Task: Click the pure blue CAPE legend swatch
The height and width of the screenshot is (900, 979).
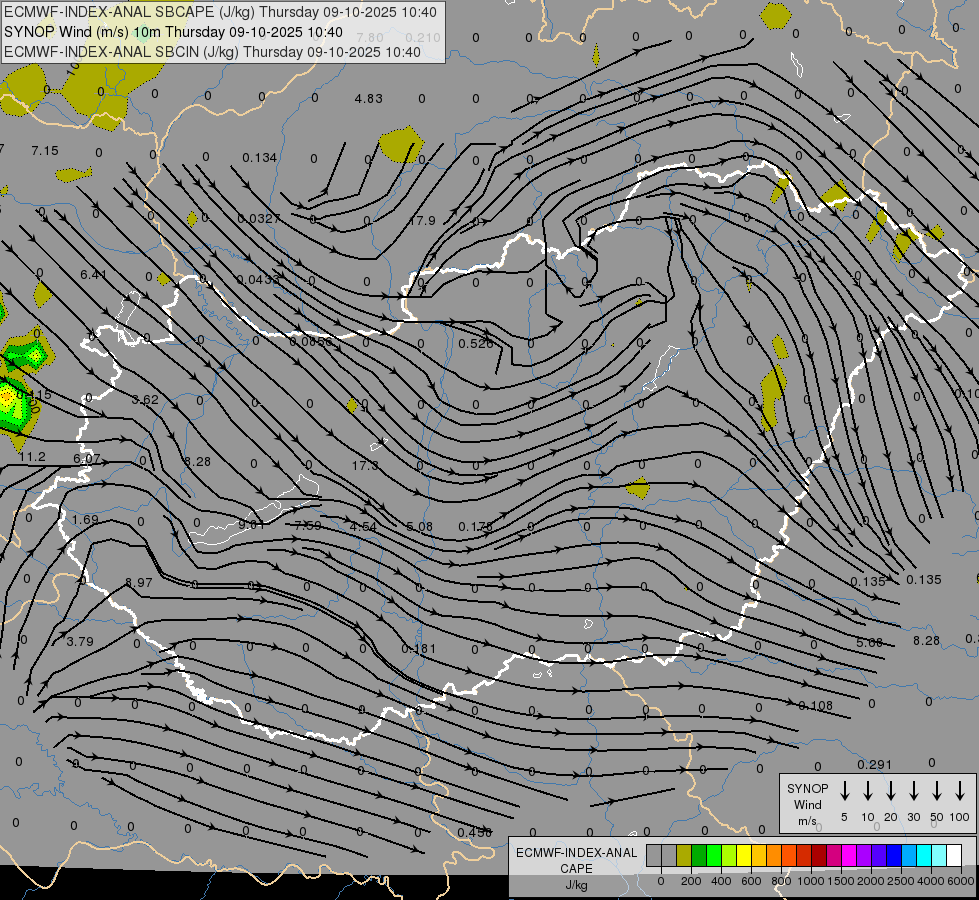Action: point(893,856)
